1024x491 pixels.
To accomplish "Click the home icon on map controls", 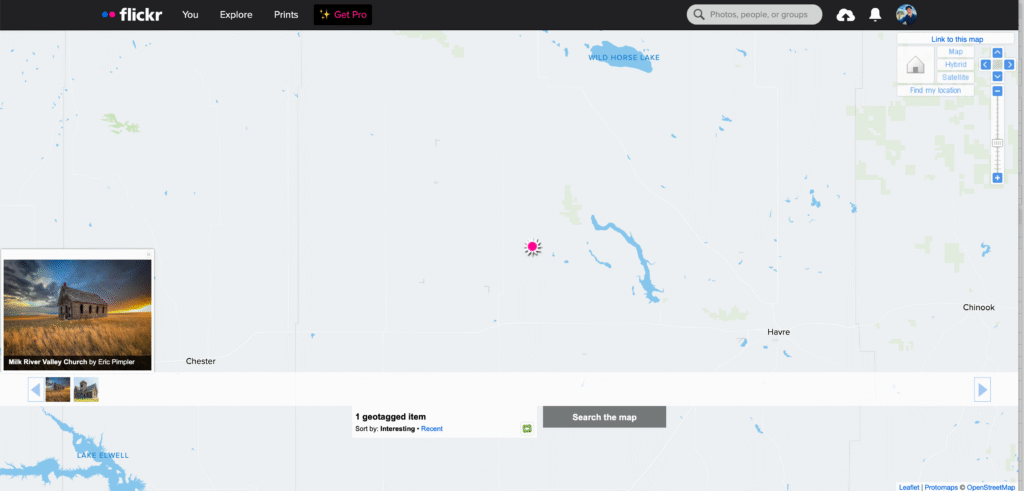I will tap(914, 66).
